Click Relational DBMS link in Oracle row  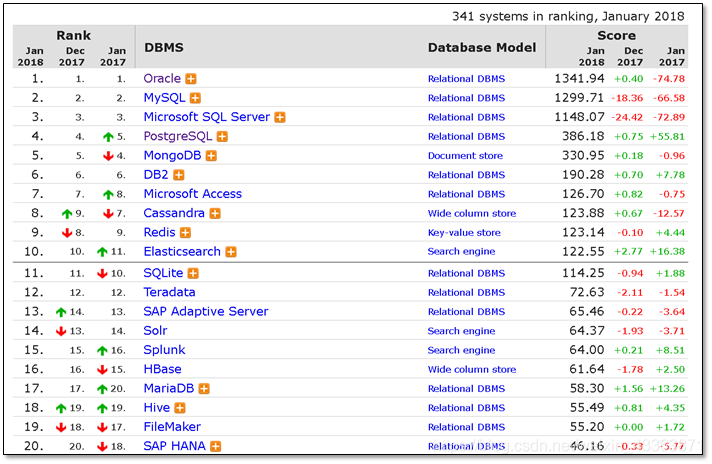[466, 79]
